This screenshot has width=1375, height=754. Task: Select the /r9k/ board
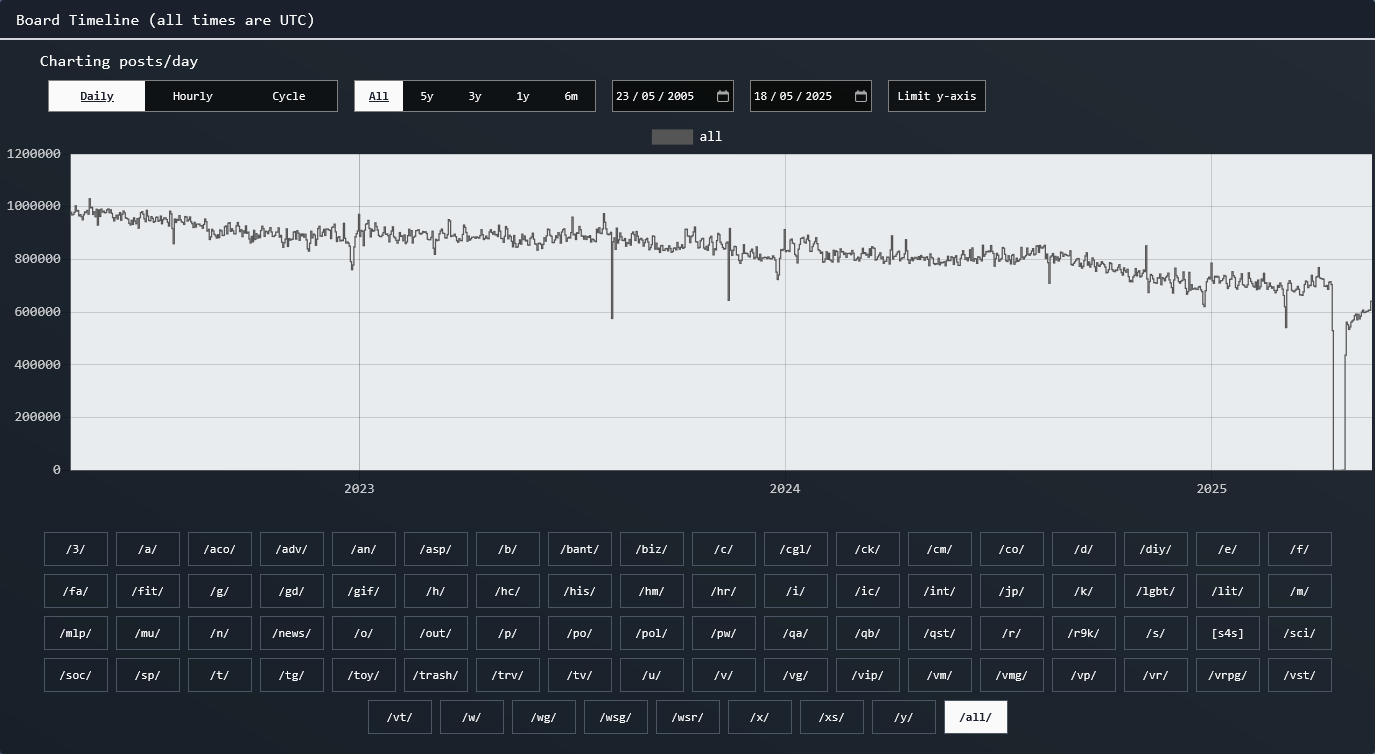click(x=1084, y=633)
